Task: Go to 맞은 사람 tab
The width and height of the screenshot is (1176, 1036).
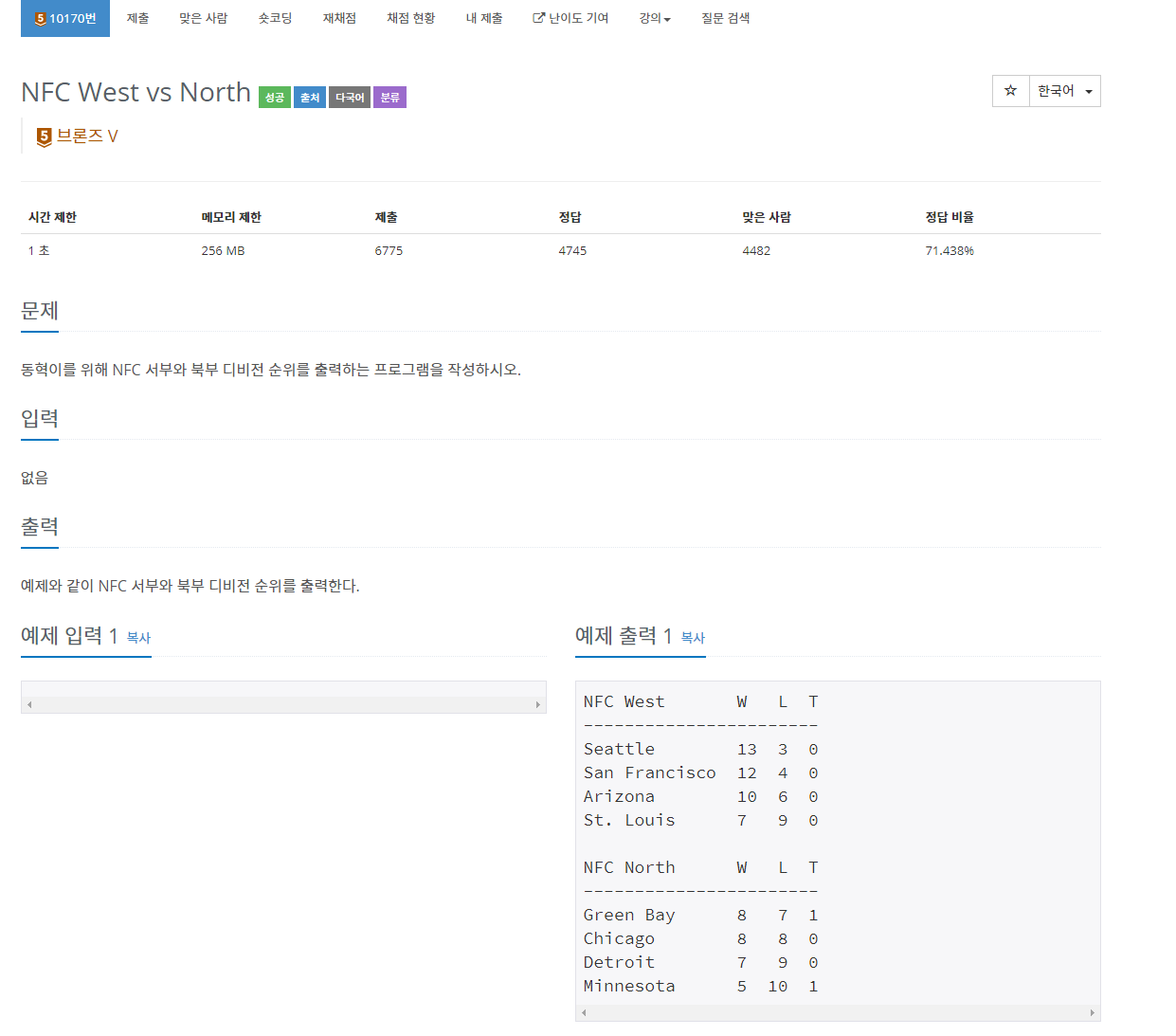Action: click(204, 18)
